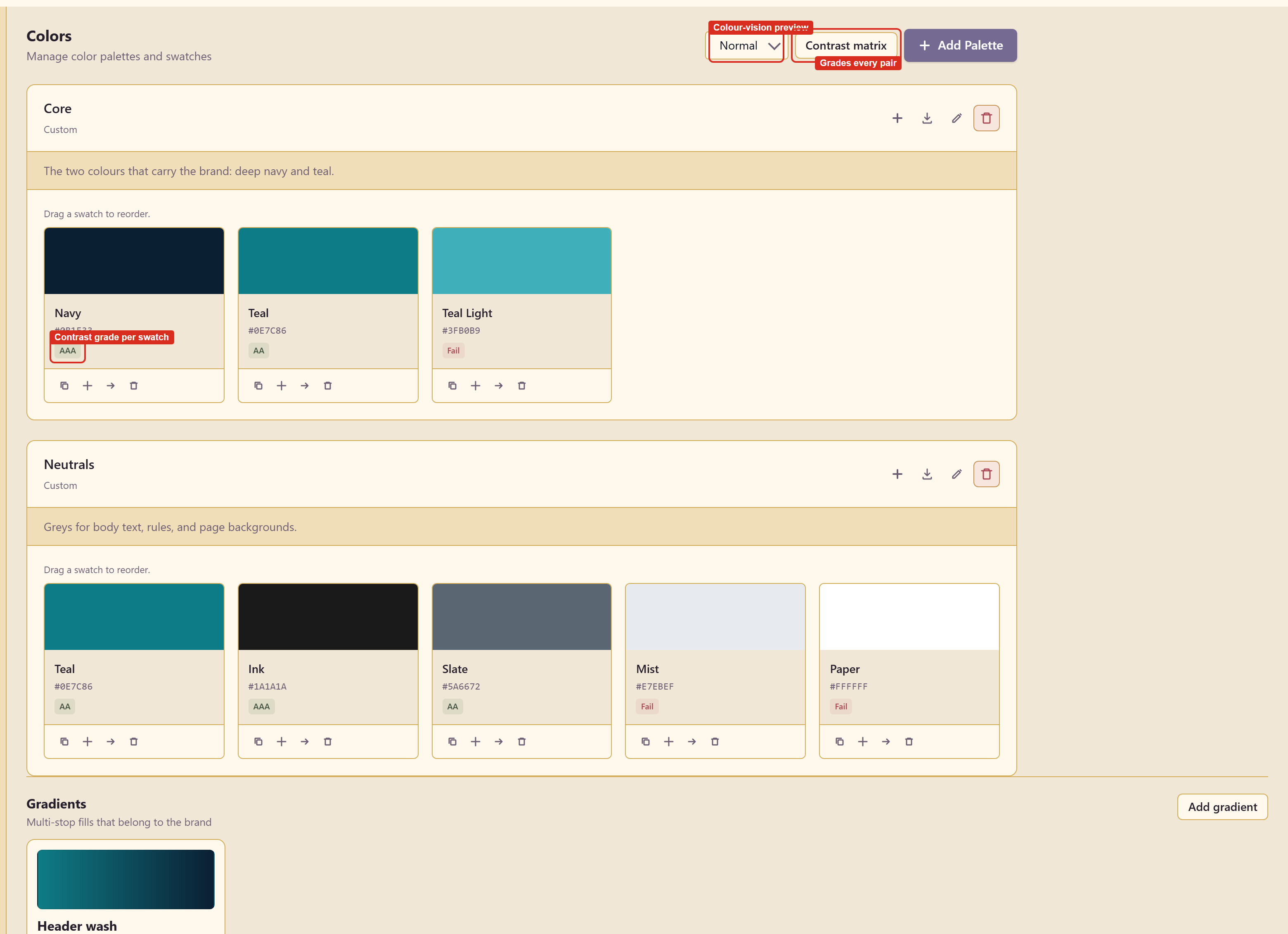Viewport: 1288px width, 934px height.
Task: Edit the Neutrals palette name
Action: (957, 474)
